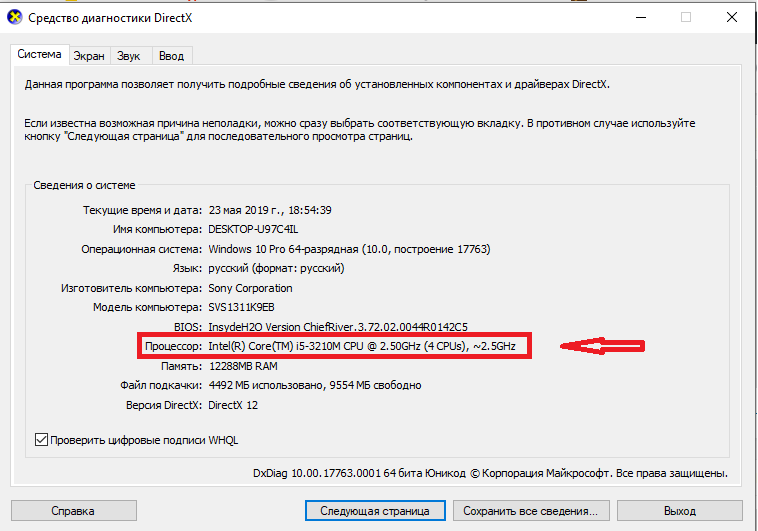Click the Язык: label

click(x=188, y=268)
